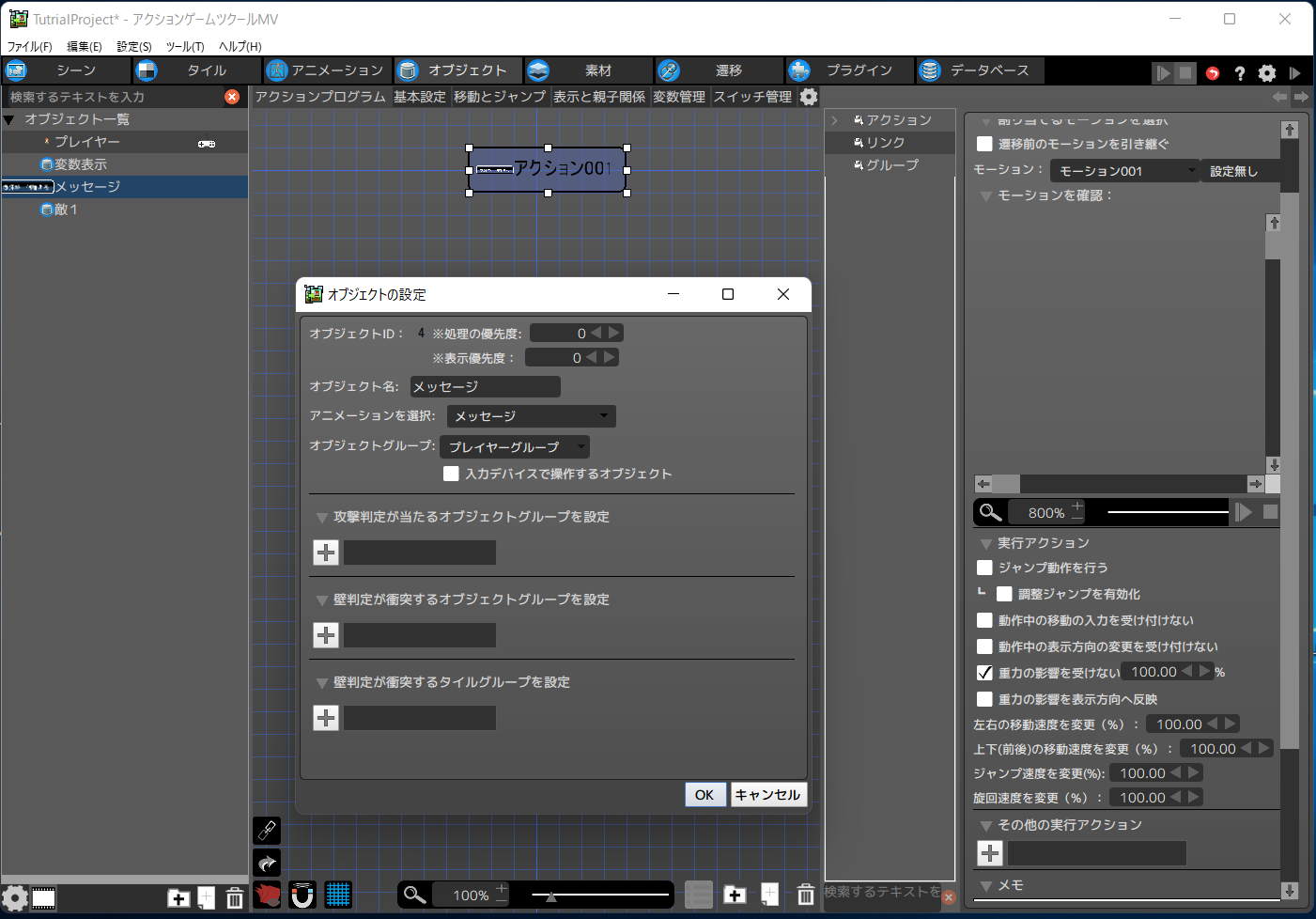Click the new folder icon near the bottom
Image resolution: width=1316 pixels, height=919 pixels.
[178, 897]
